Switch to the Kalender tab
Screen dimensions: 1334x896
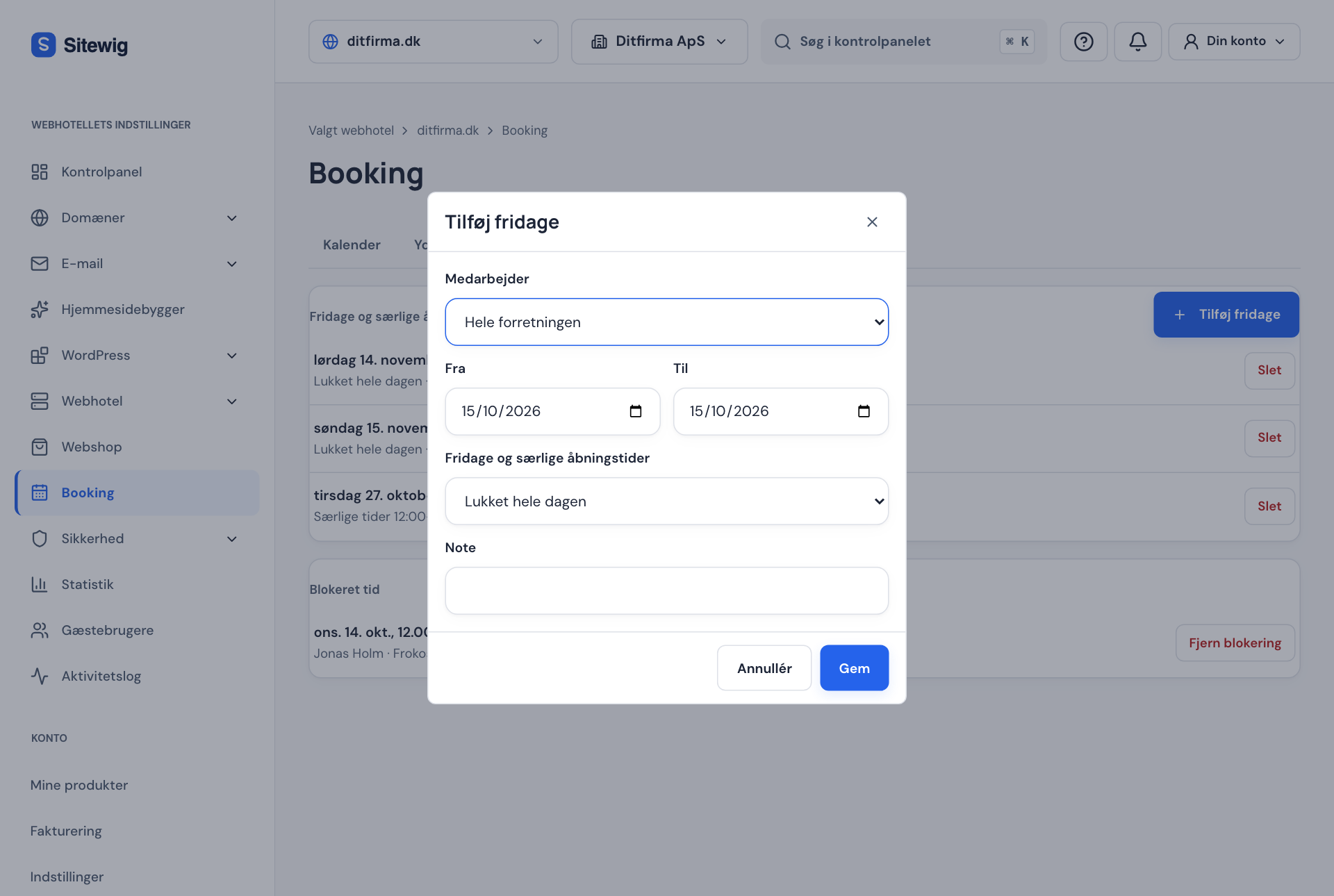coord(352,244)
